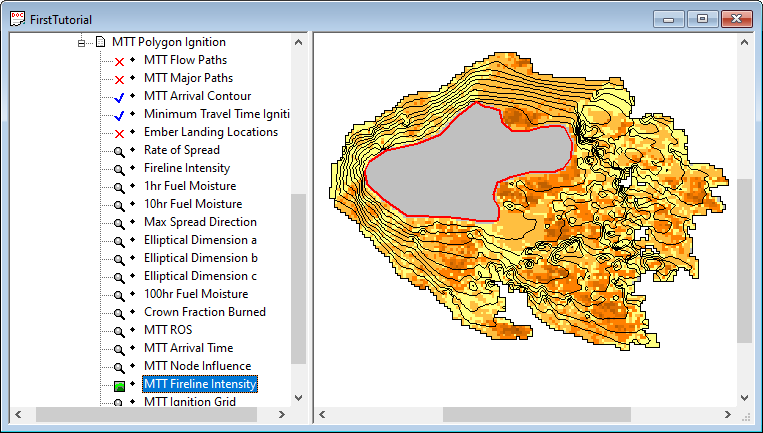Screen dimensions: 763x433
Task: Click magnifier icon next to MTT Ignition Grid
Action: (119, 402)
